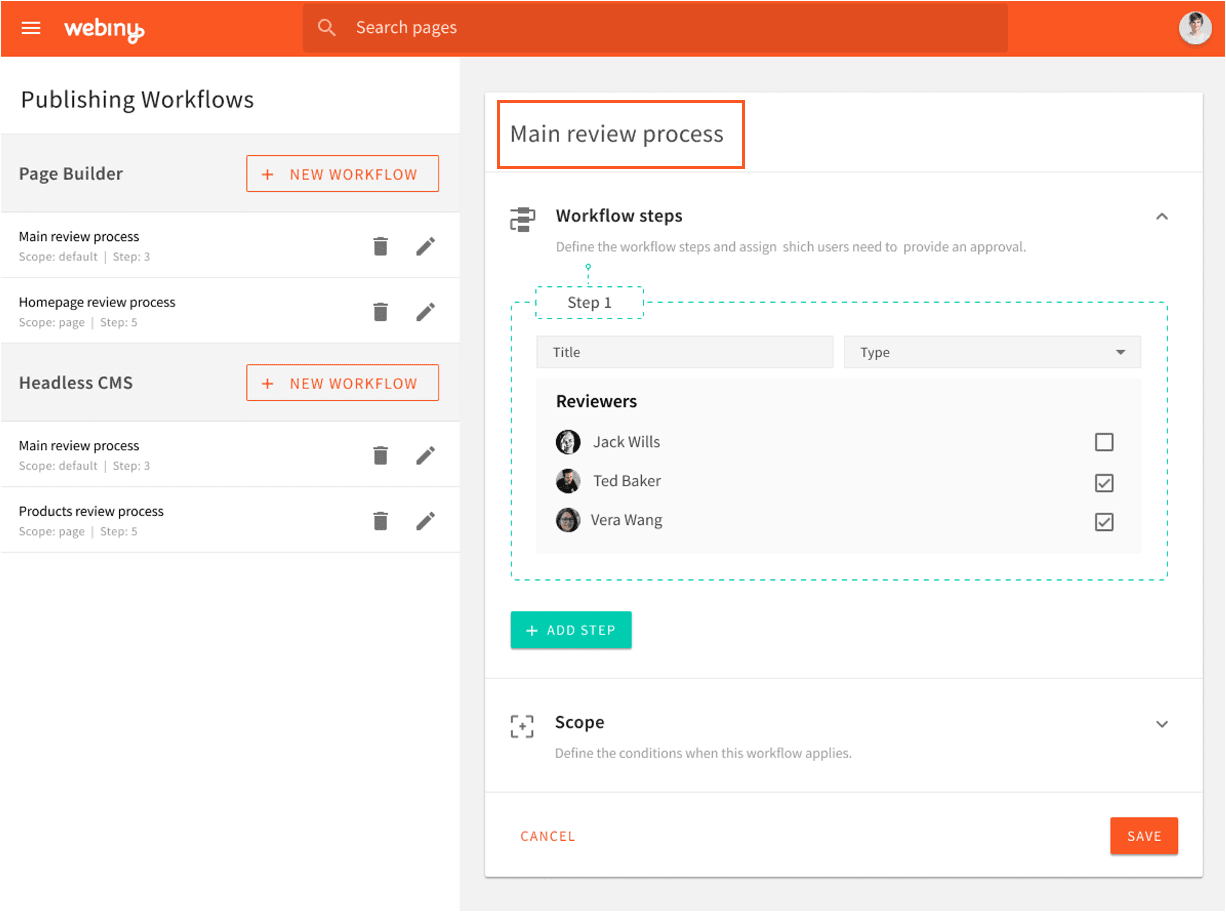Uncheck the Ted Baker reviewer checkbox
The width and height of the screenshot is (1226, 912).
[1104, 483]
